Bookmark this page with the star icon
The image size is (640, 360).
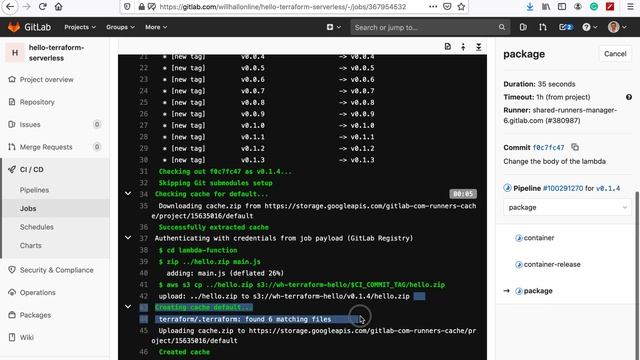tap(461, 7)
